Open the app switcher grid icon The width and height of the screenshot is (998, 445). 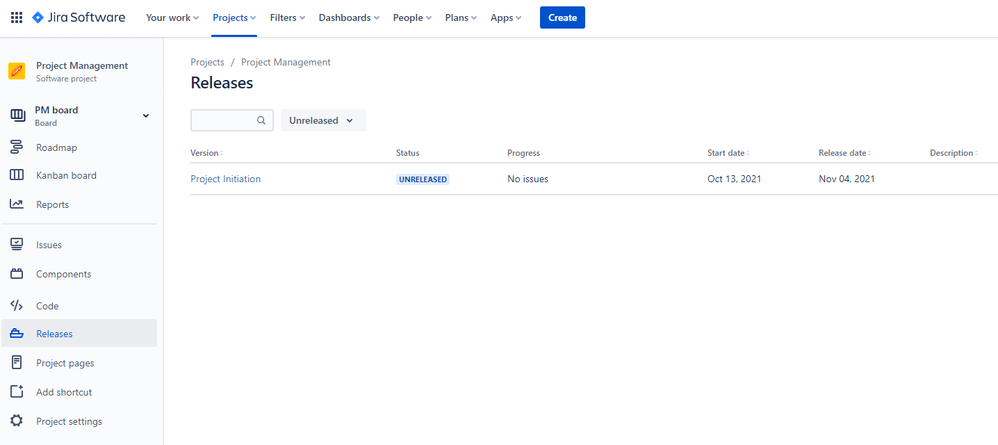pos(17,18)
